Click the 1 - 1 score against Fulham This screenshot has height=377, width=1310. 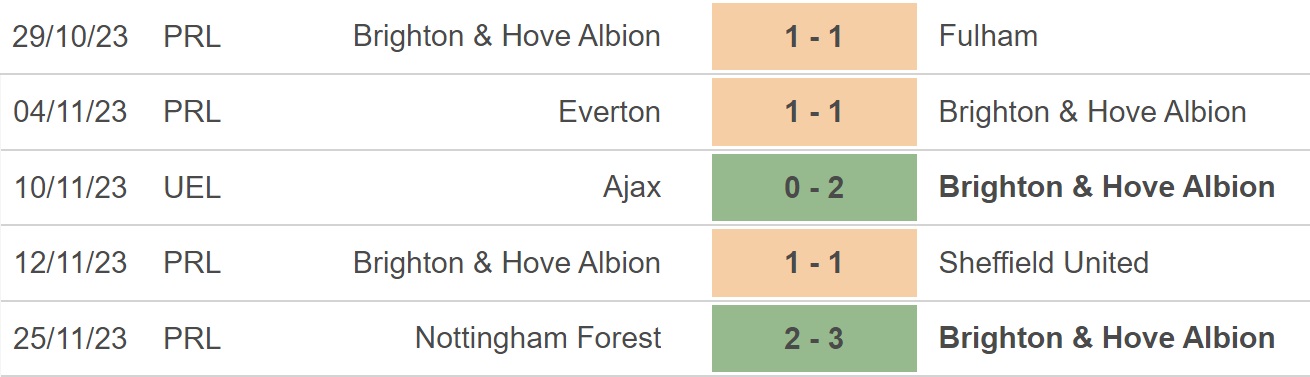point(814,36)
